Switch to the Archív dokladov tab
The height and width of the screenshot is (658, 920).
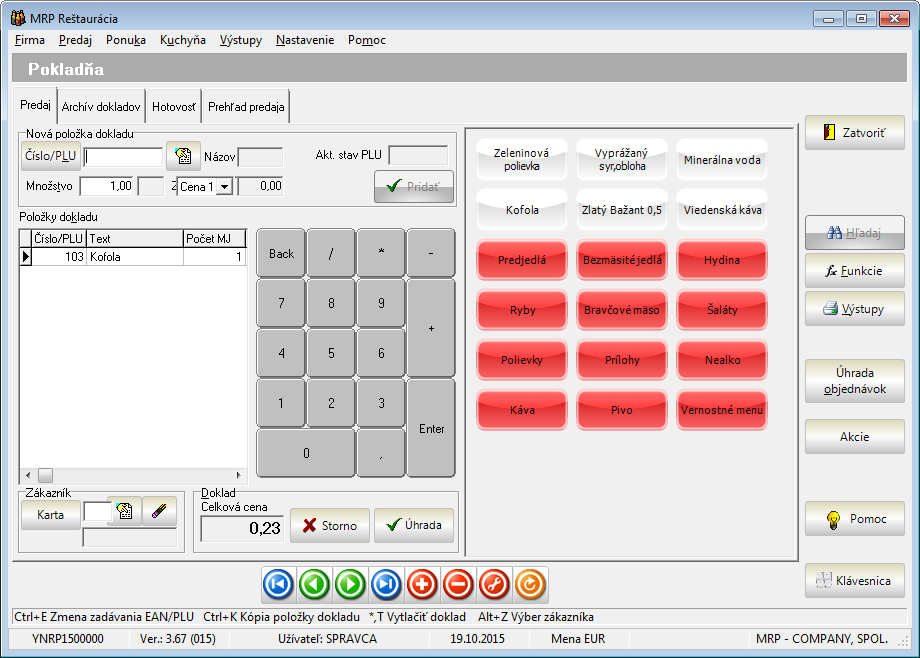[x=101, y=106]
